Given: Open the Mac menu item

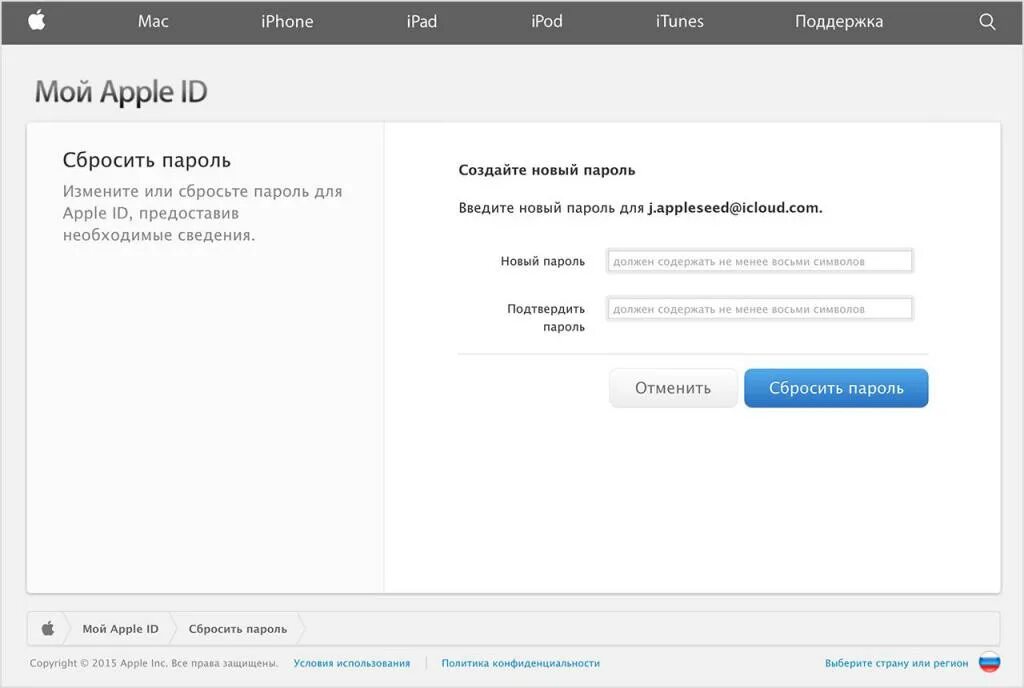Looking at the screenshot, I should (153, 21).
